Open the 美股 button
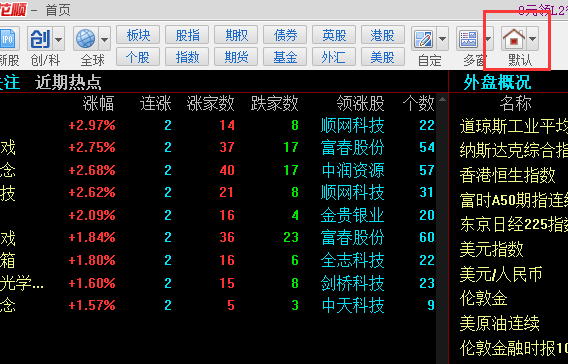568x364 pixels. [383, 57]
